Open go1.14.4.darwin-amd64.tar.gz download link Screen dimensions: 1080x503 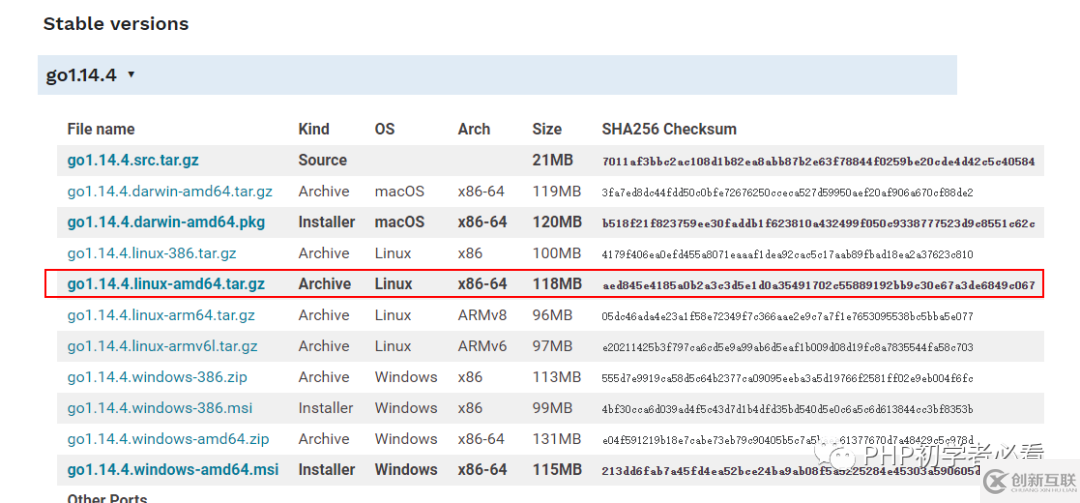point(169,191)
